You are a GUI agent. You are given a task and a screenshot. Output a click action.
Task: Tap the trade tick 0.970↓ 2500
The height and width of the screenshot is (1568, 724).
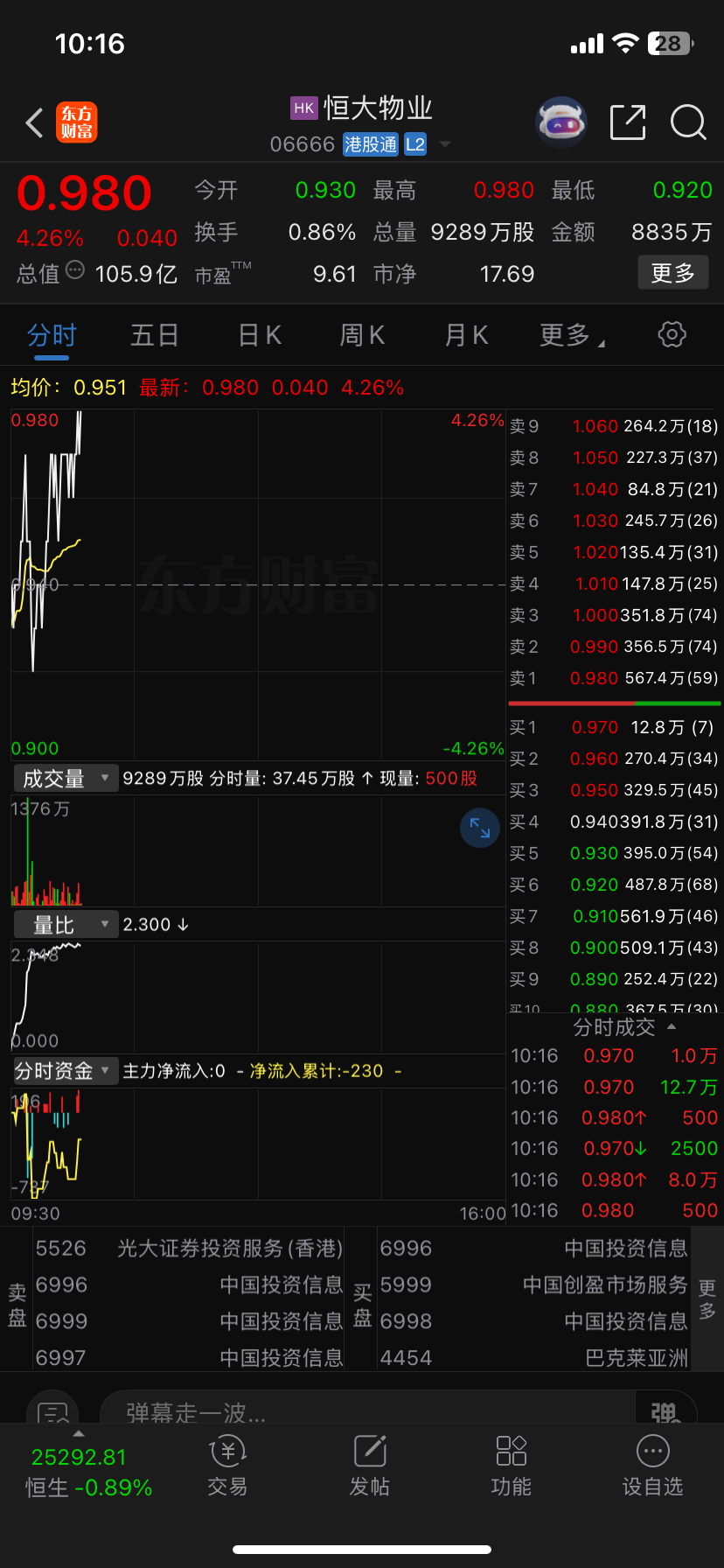[x=614, y=1148]
